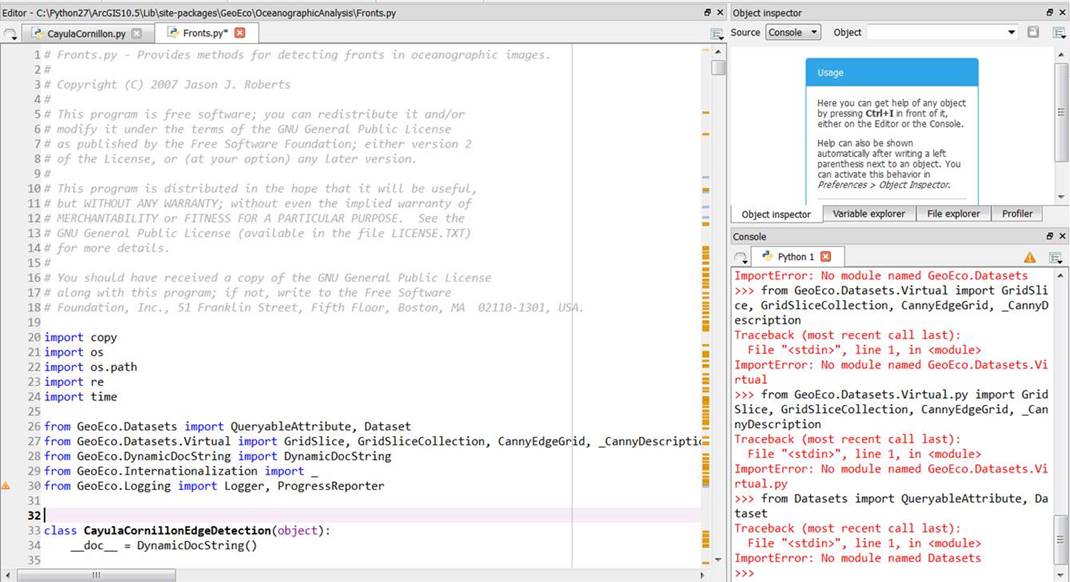Viewport: 1070px width, 582px height.
Task: Undock the Editor pane
Action: (x=708, y=12)
